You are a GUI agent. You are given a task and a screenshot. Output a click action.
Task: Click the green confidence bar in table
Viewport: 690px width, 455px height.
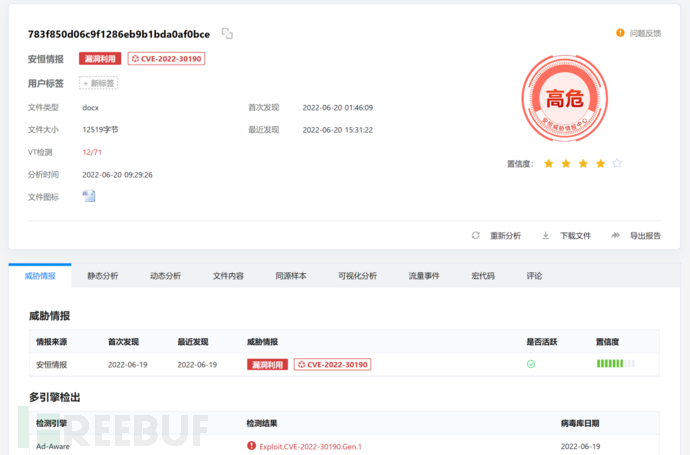[x=615, y=363]
